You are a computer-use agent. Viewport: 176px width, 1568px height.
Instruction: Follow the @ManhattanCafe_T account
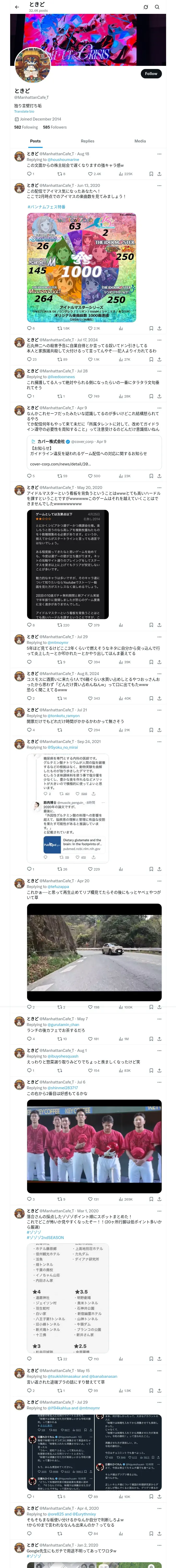(x=151, y=74)
